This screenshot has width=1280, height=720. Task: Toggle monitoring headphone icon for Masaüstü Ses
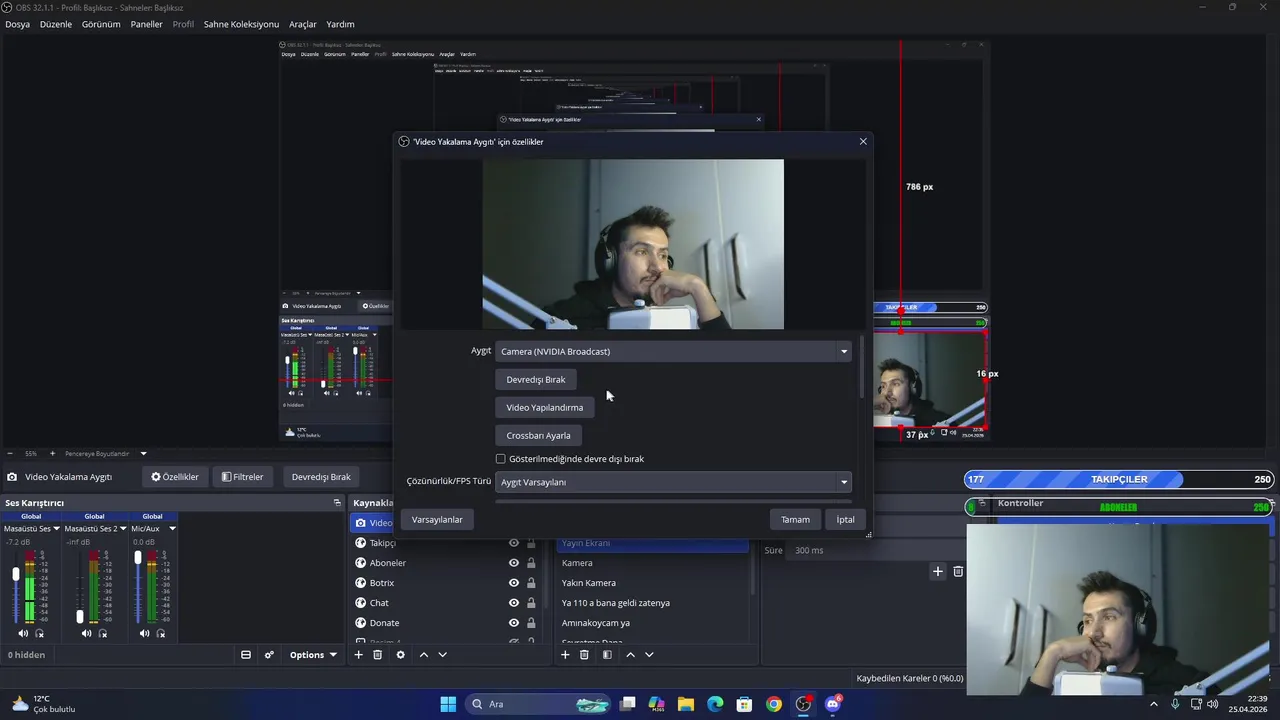tap(40, 633)
